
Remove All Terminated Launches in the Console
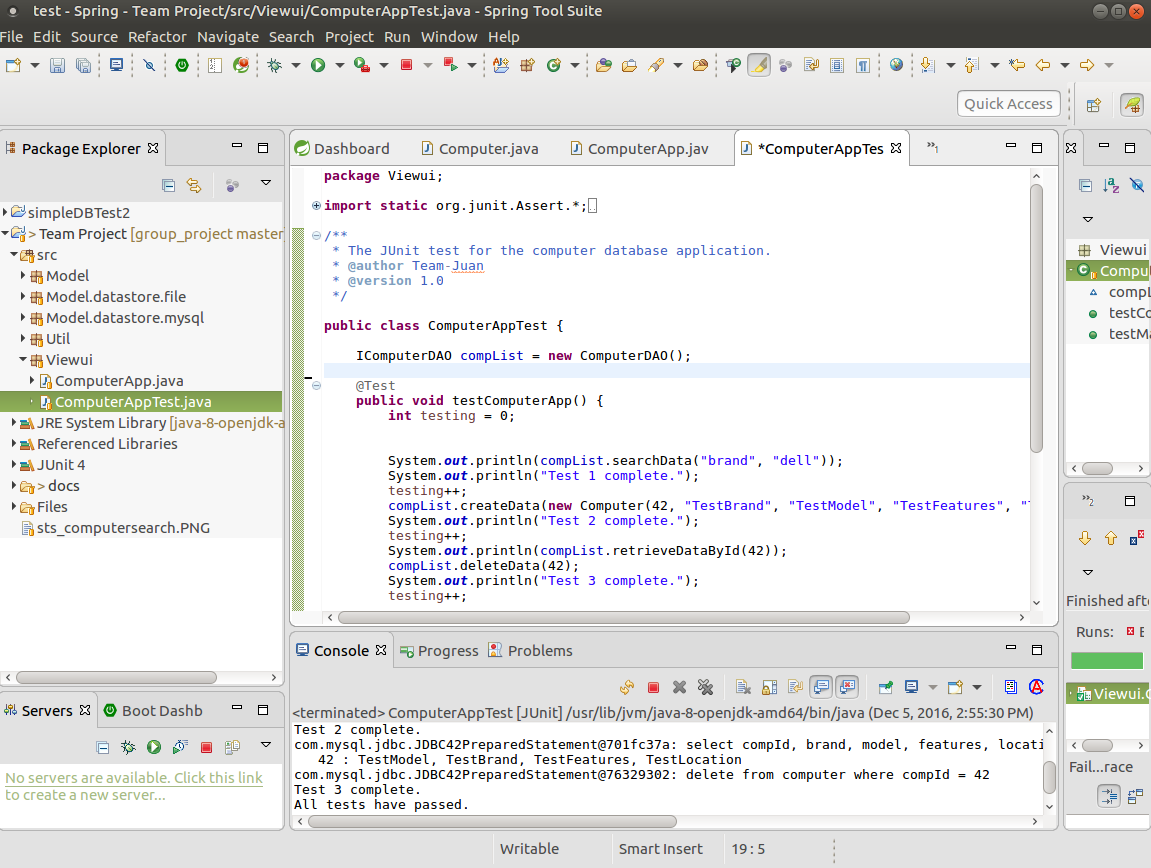(705, 687)
